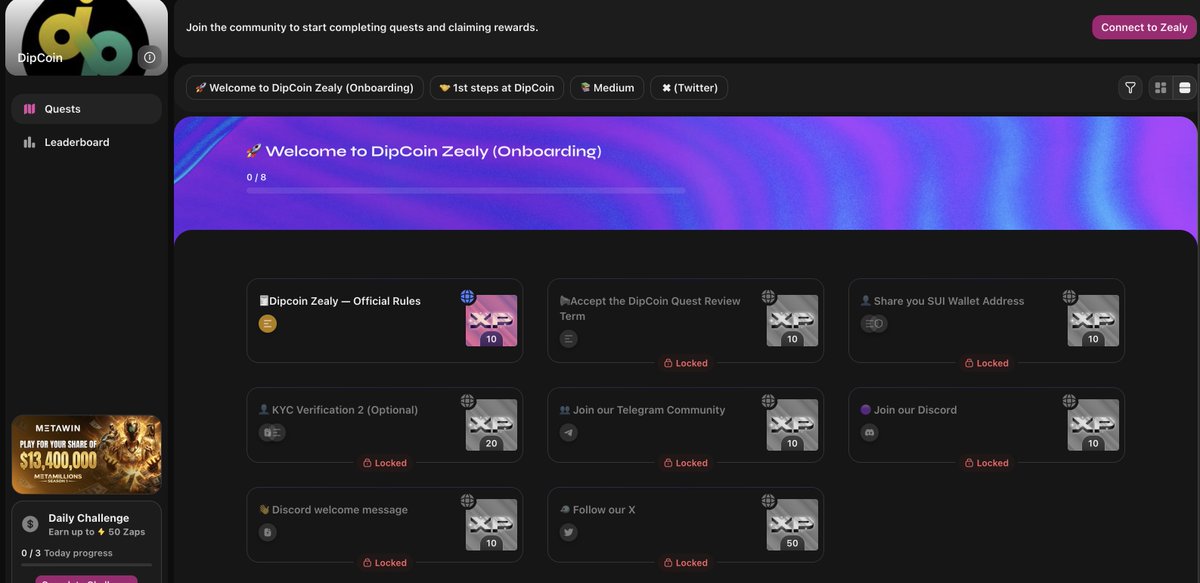Click the file icon under Discord welcome message
Screen dimensions: 1200x583
point(267,533)
